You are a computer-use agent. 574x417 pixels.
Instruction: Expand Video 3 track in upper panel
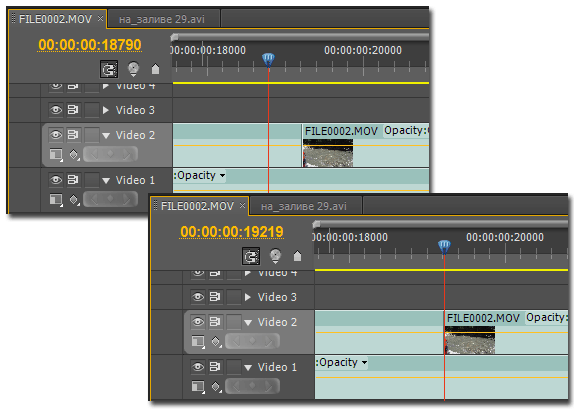tap(106, 110)
